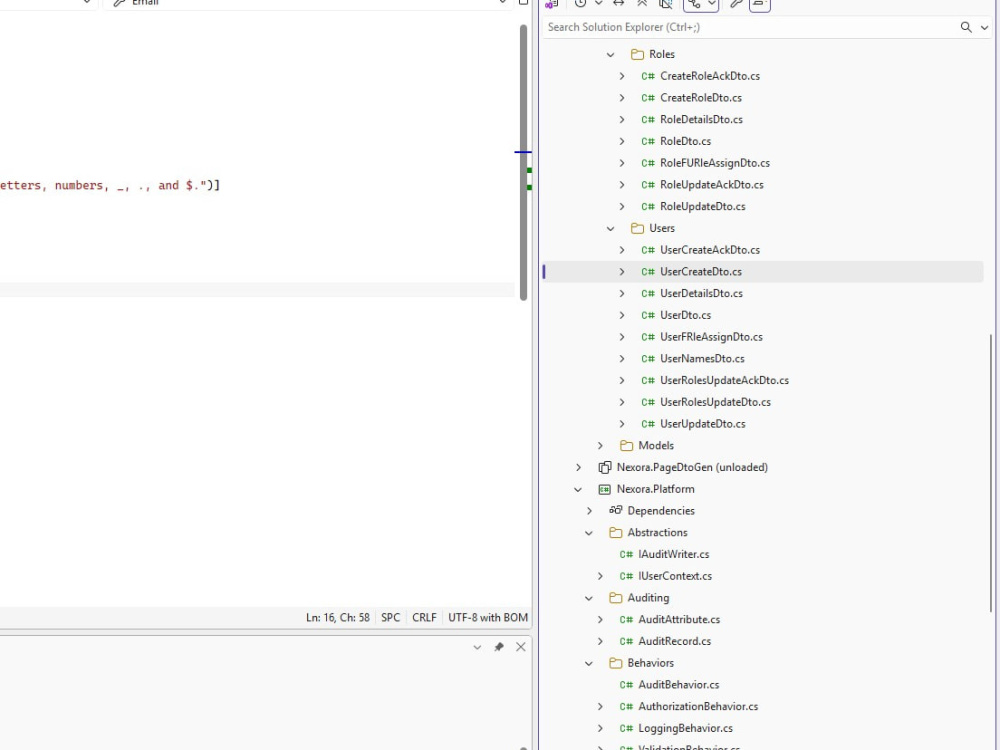1000x750 pixels.
Task: Click the Dependencies node icon
Action: click(615, 510)
